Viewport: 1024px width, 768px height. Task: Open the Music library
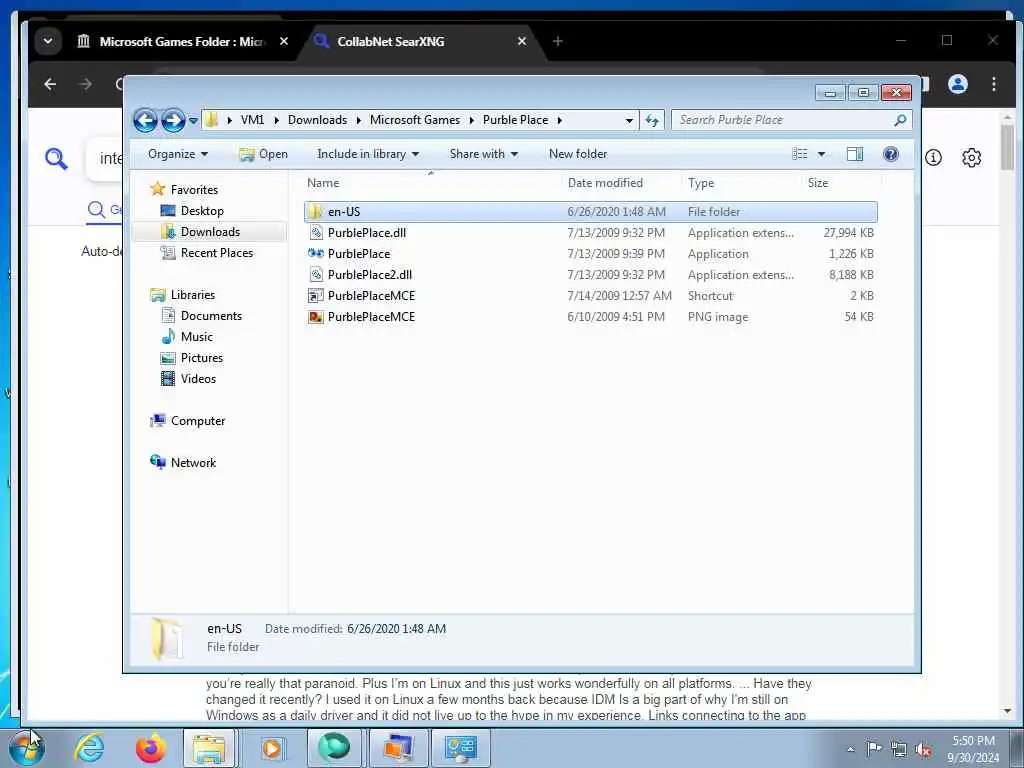(x=197, y=337)
